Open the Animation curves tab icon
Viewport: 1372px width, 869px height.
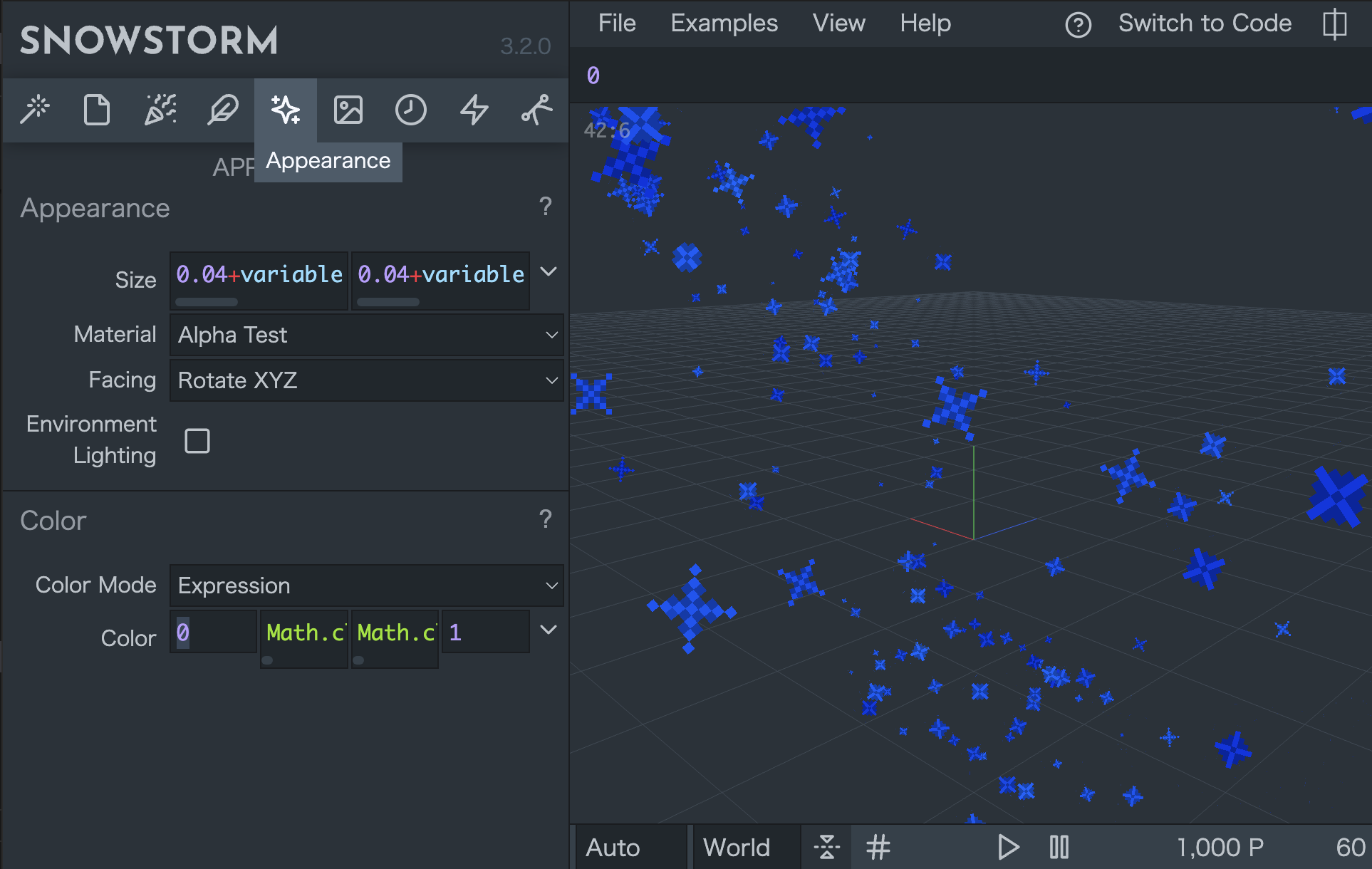[536, 110]
